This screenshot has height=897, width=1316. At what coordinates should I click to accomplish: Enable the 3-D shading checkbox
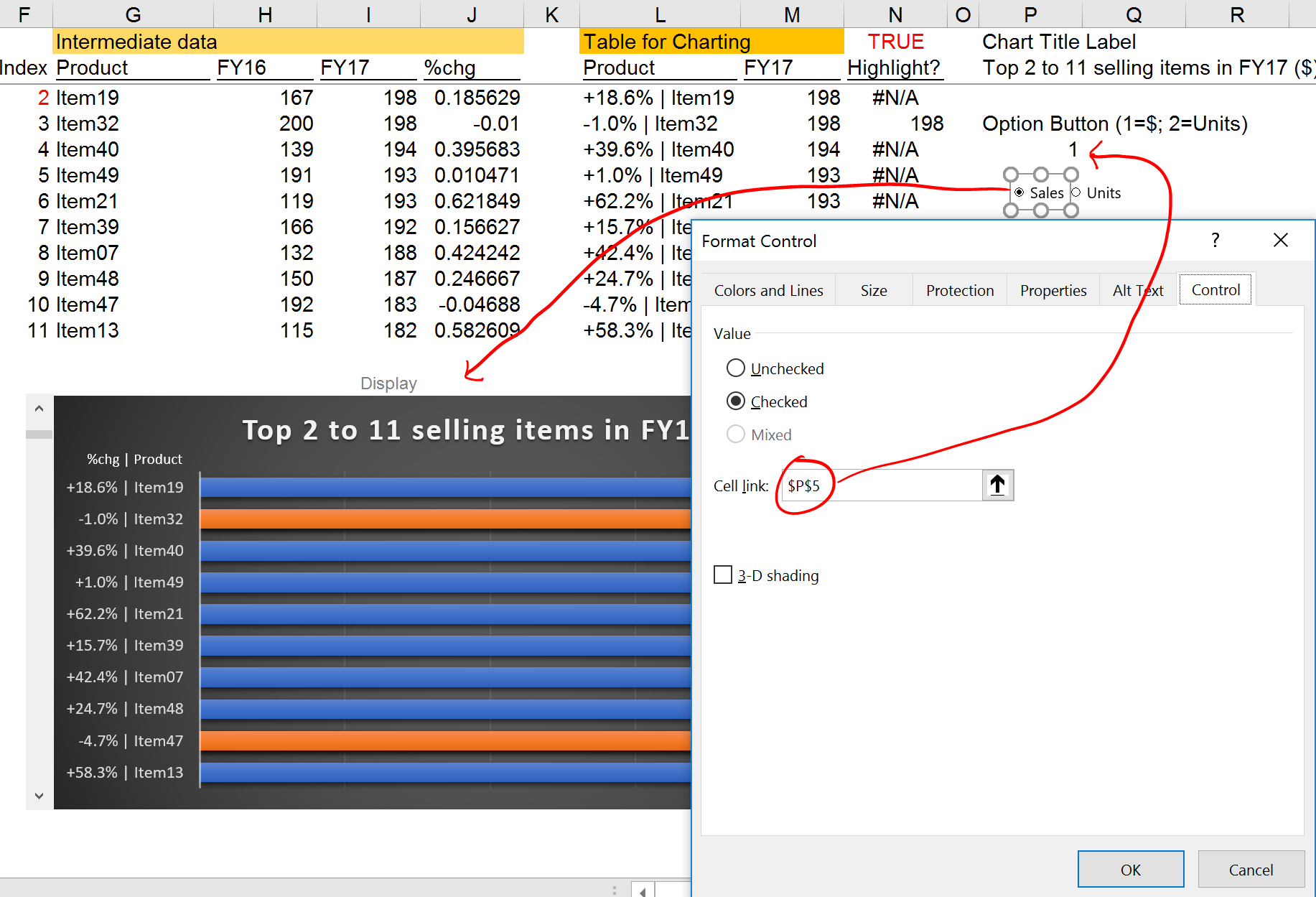click(723, 575)
